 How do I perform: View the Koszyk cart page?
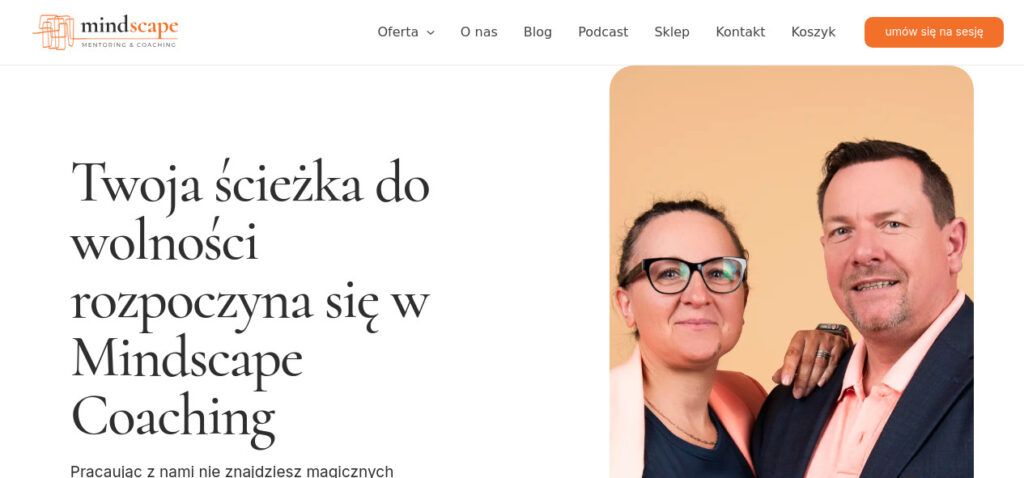tap(813, 32)
